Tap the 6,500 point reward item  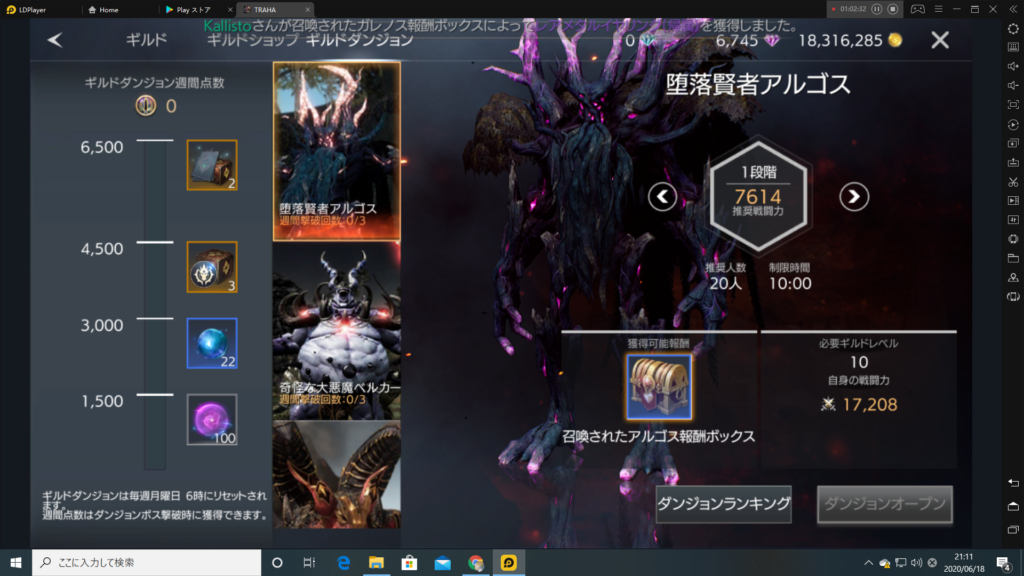212,165
